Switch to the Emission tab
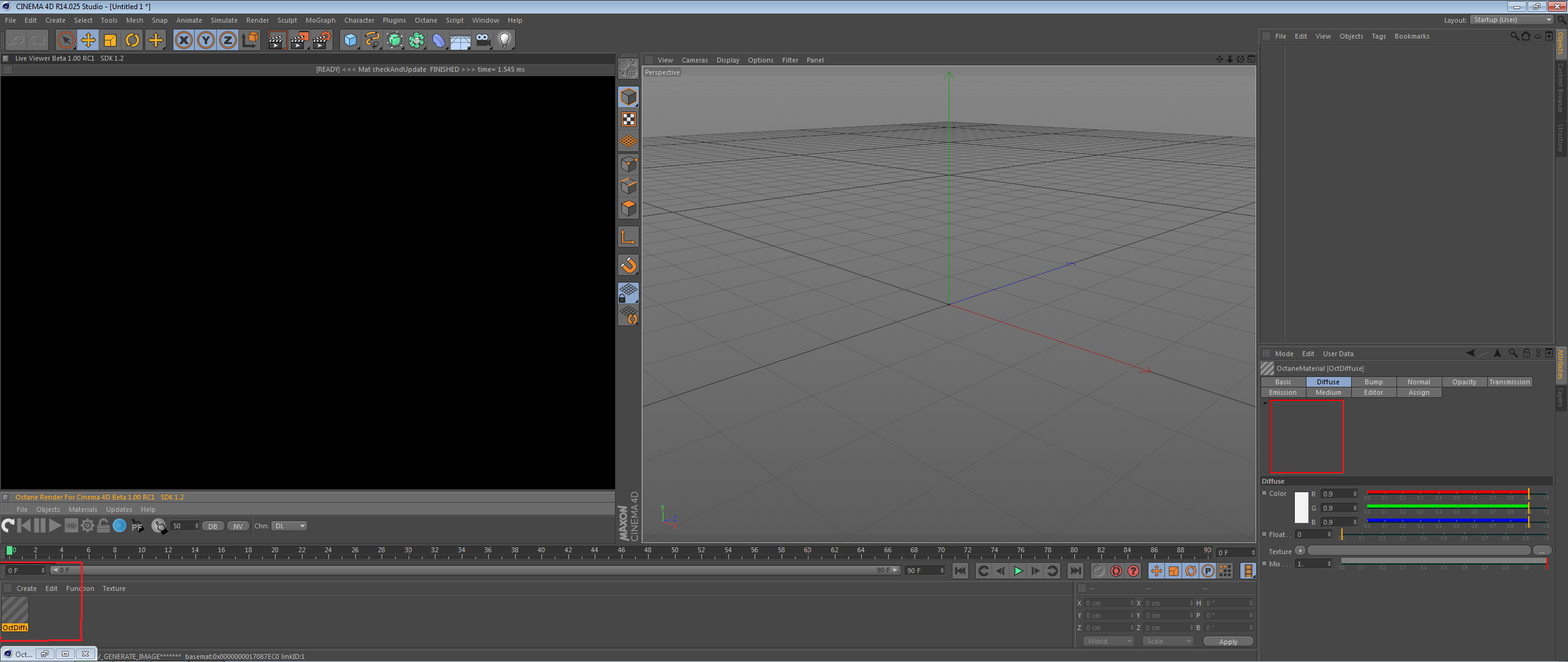Viewport: 1568px width, 662px height. [1283, 392]
